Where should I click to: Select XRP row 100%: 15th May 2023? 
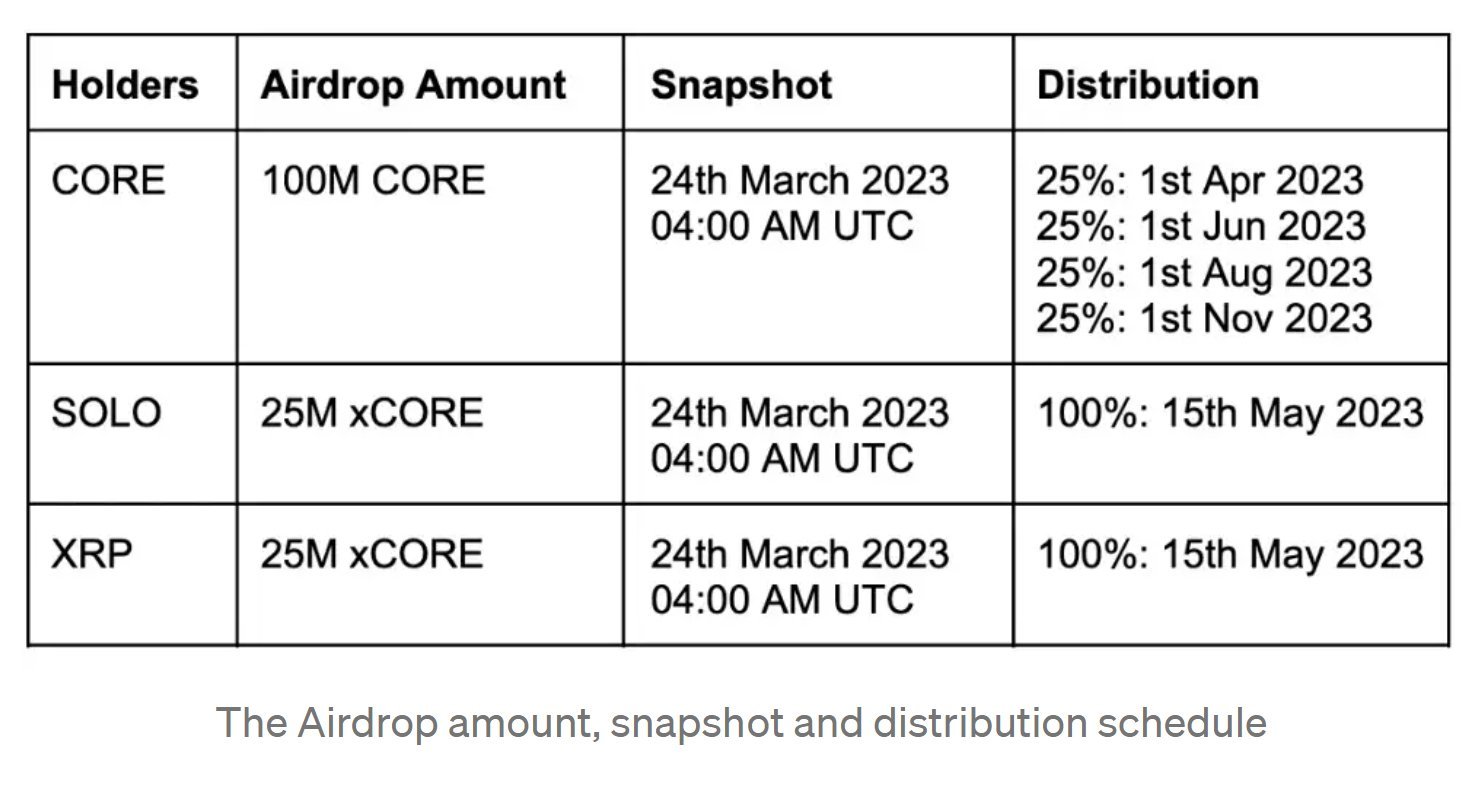[x=1230, y=555]
